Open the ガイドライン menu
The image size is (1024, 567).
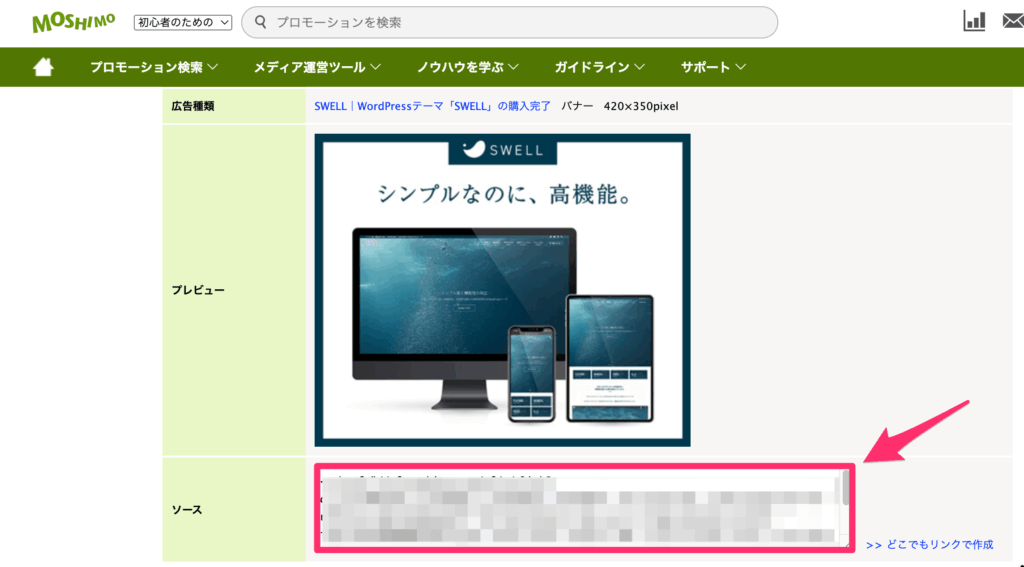click(592, 67)
